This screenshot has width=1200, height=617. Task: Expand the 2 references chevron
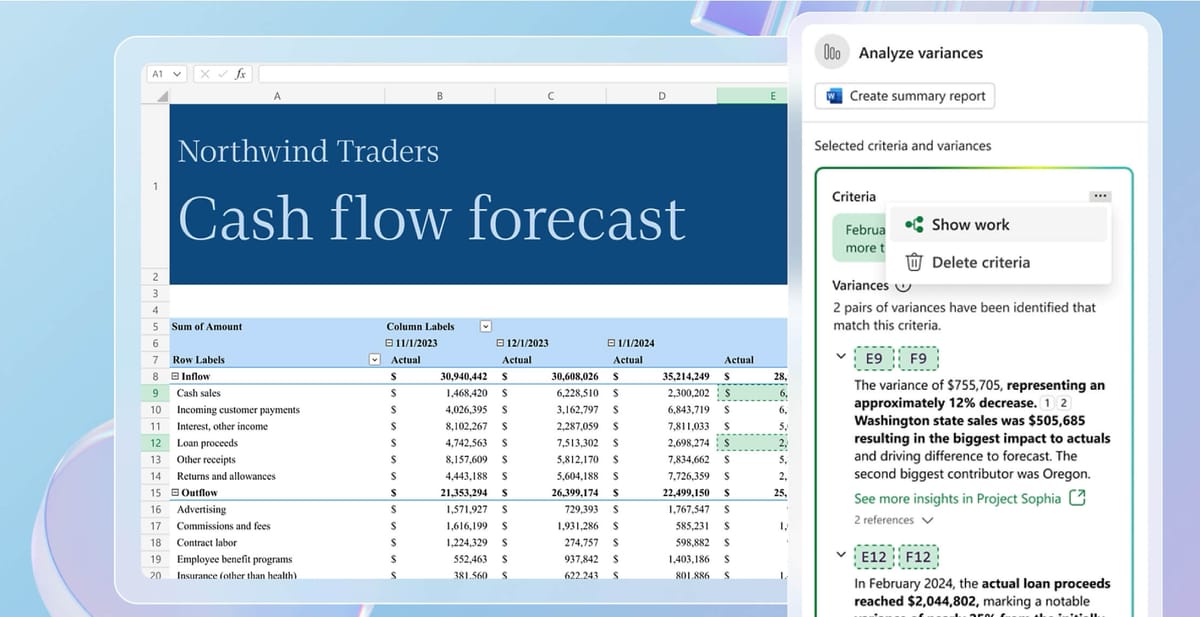927,520
